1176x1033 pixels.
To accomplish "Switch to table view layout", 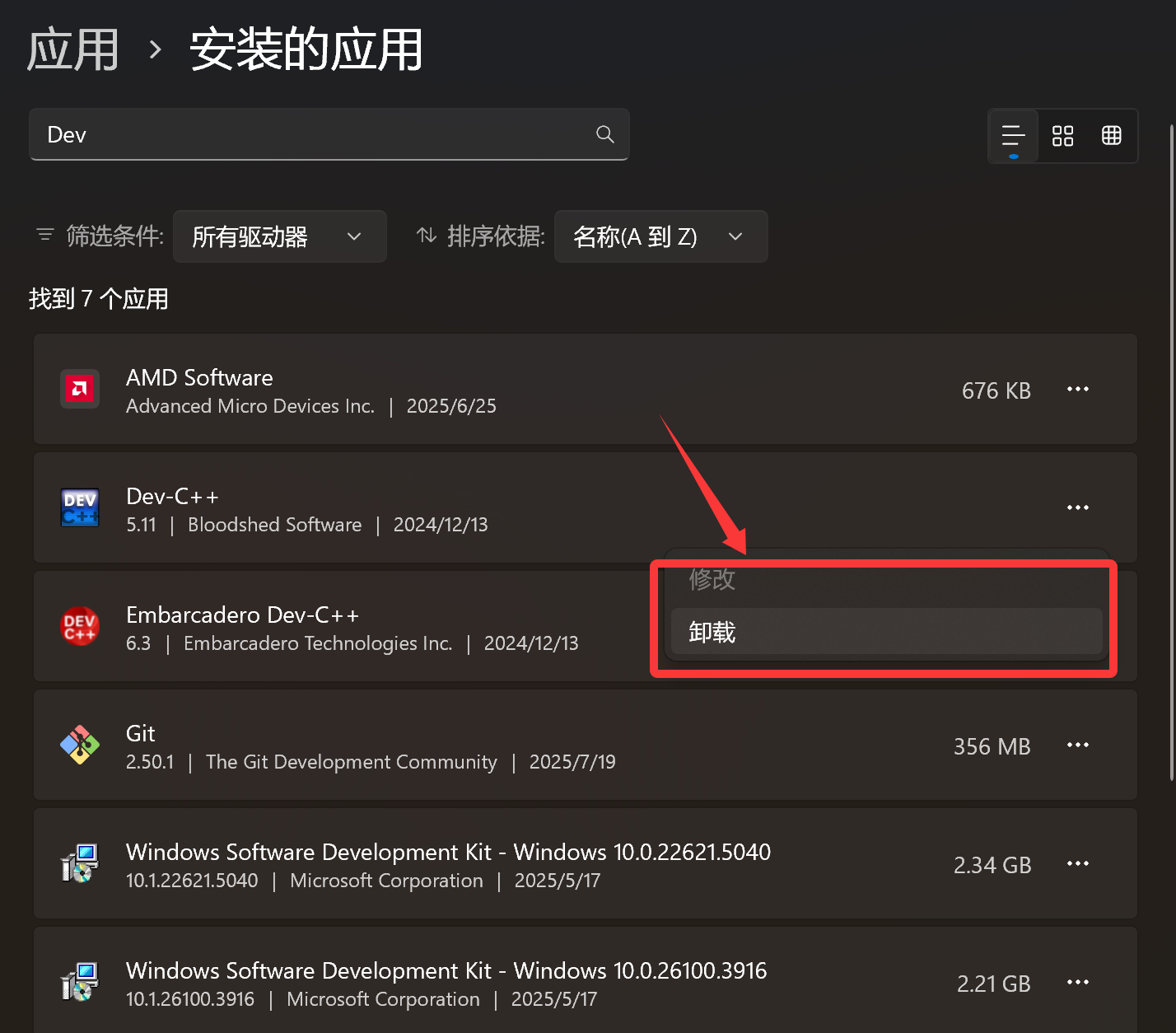I will point(1112,136).
